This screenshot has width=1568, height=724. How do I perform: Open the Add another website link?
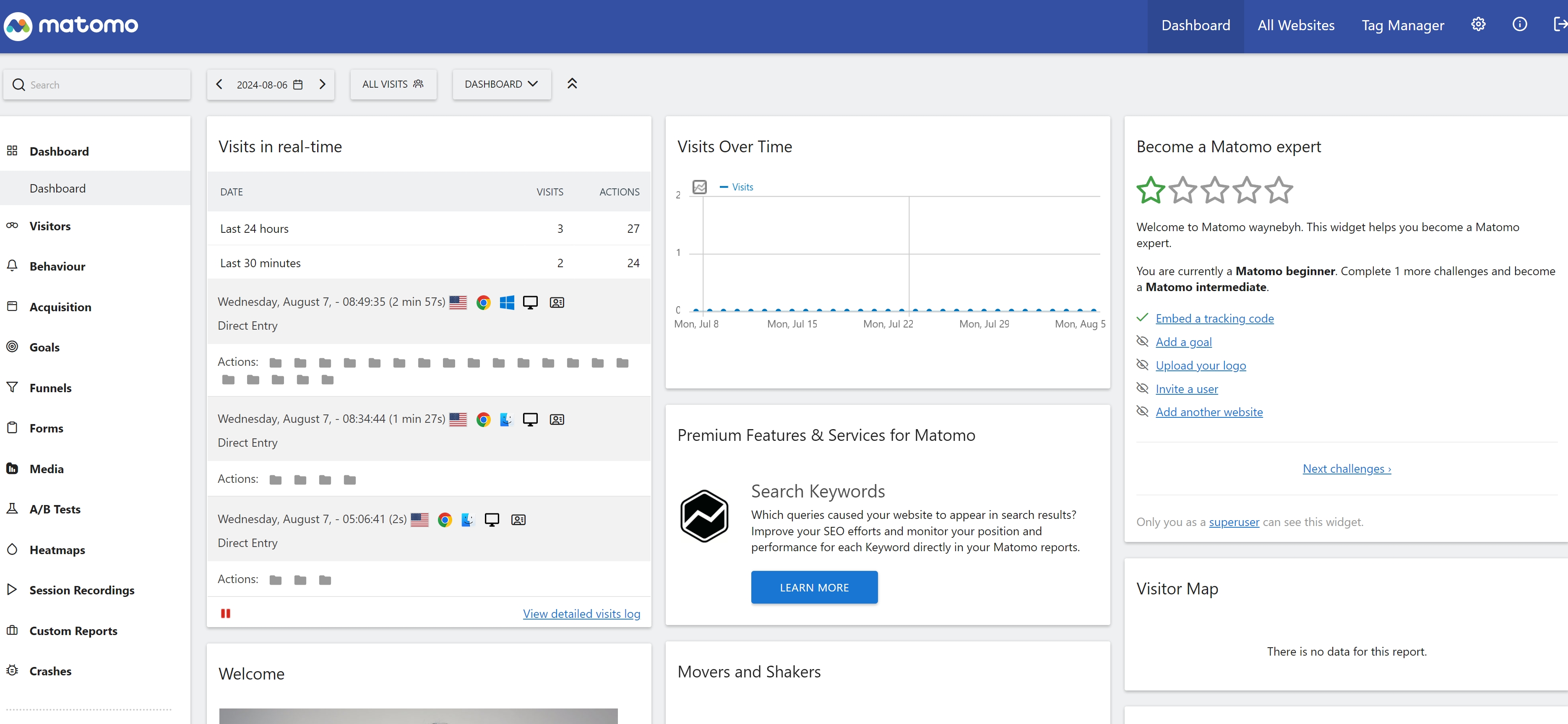1209,411
